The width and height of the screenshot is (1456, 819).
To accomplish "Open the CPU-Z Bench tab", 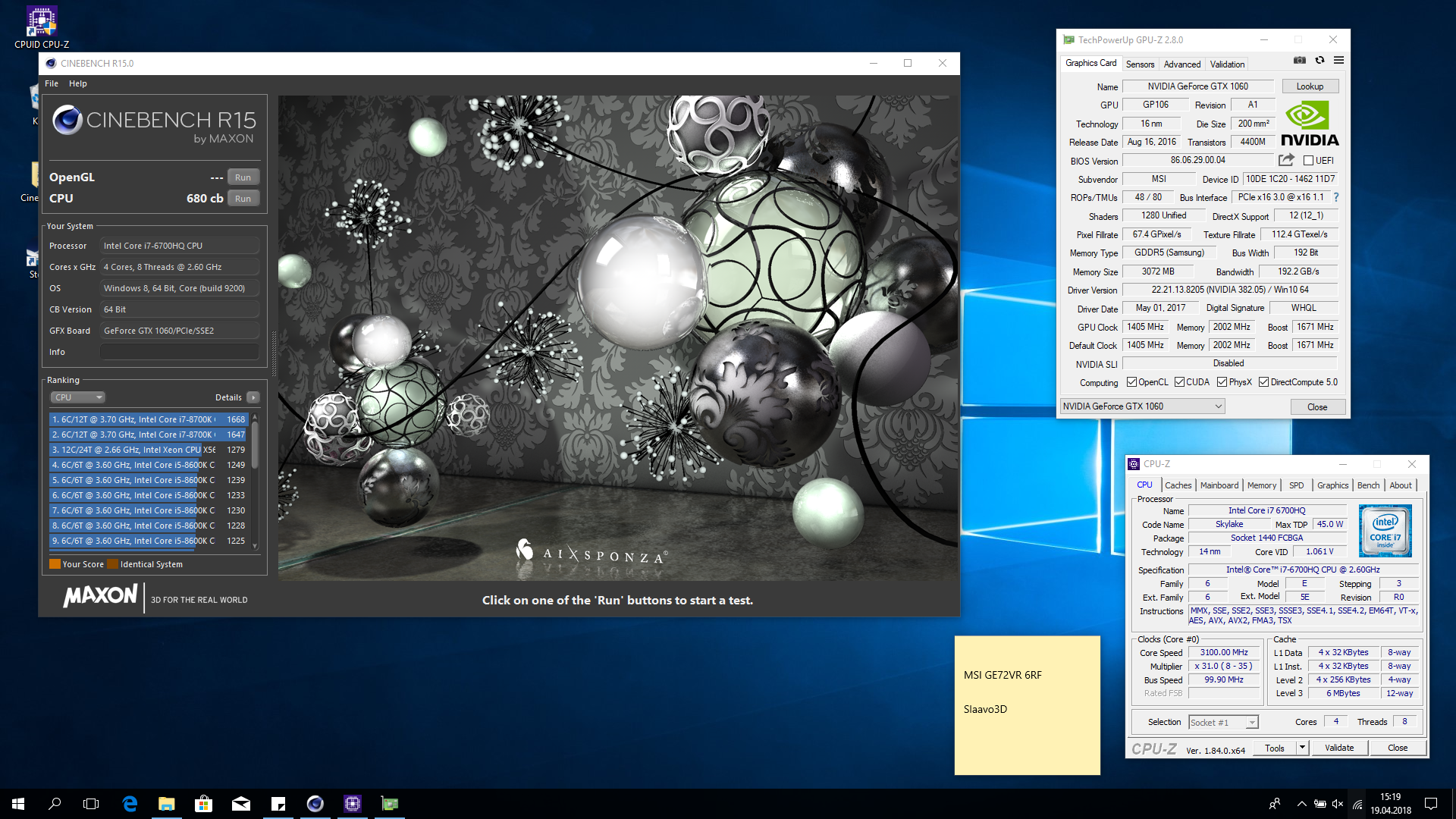I will coord(1368,485).
